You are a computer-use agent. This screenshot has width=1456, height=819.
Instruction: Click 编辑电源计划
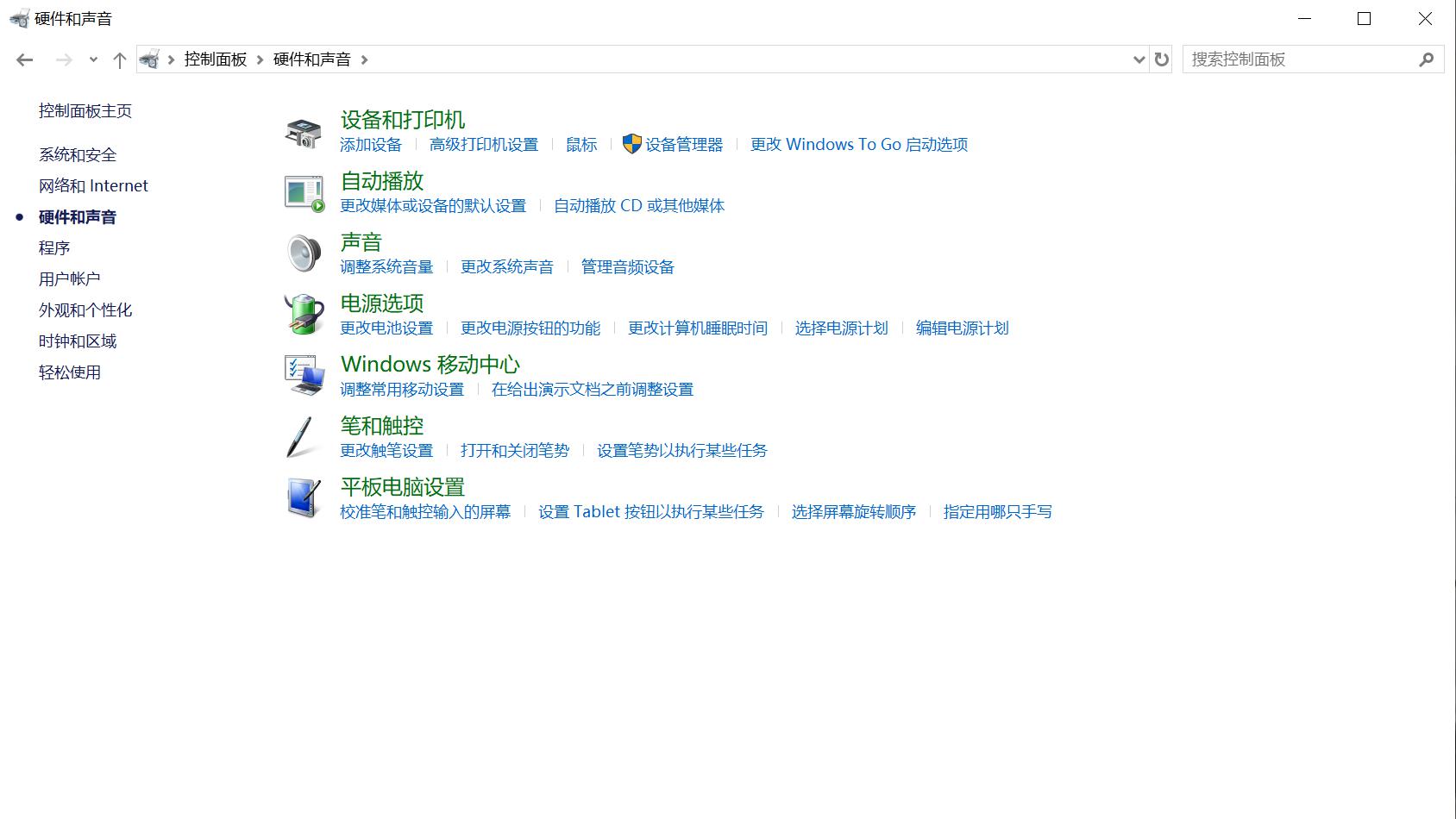coord(963,328)
